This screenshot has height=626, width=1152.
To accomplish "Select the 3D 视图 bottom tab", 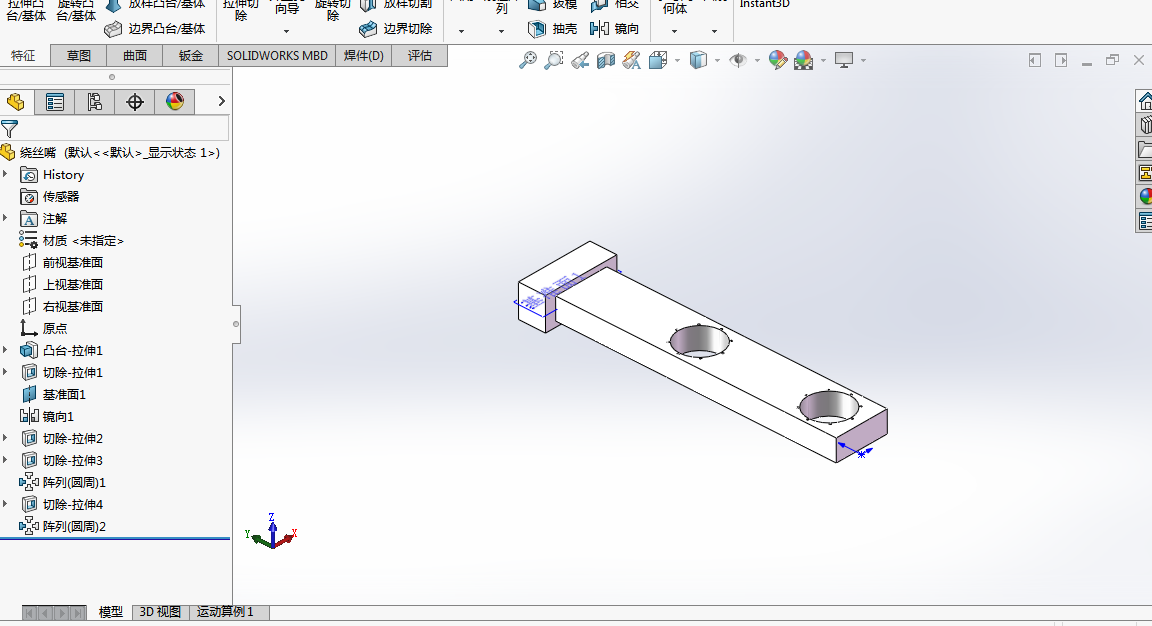I will [x=160, y=612].
